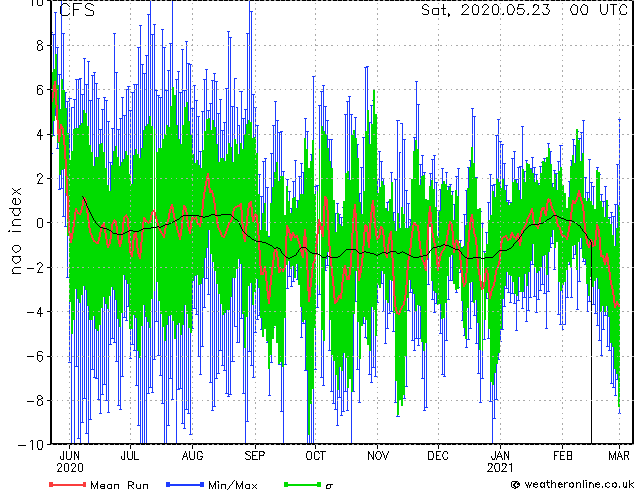Click the NOV axis label
The height and width of the screenshot is (490, 634).
coord(378,456)
